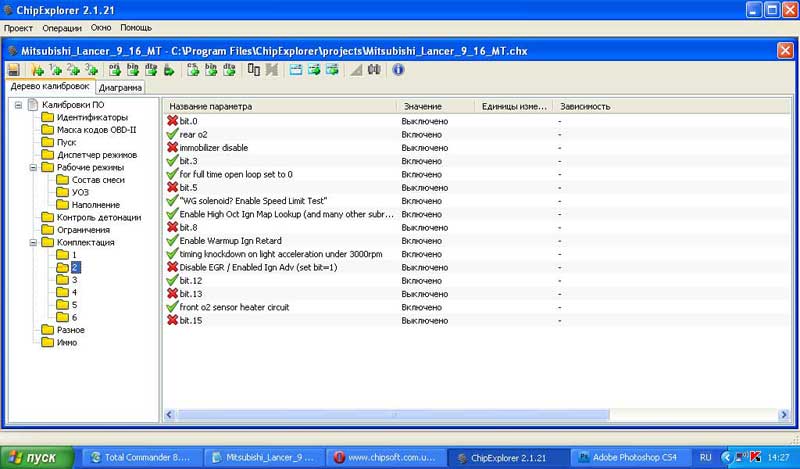Click the 'cs' checksum toolbar icon

(194, 70)
